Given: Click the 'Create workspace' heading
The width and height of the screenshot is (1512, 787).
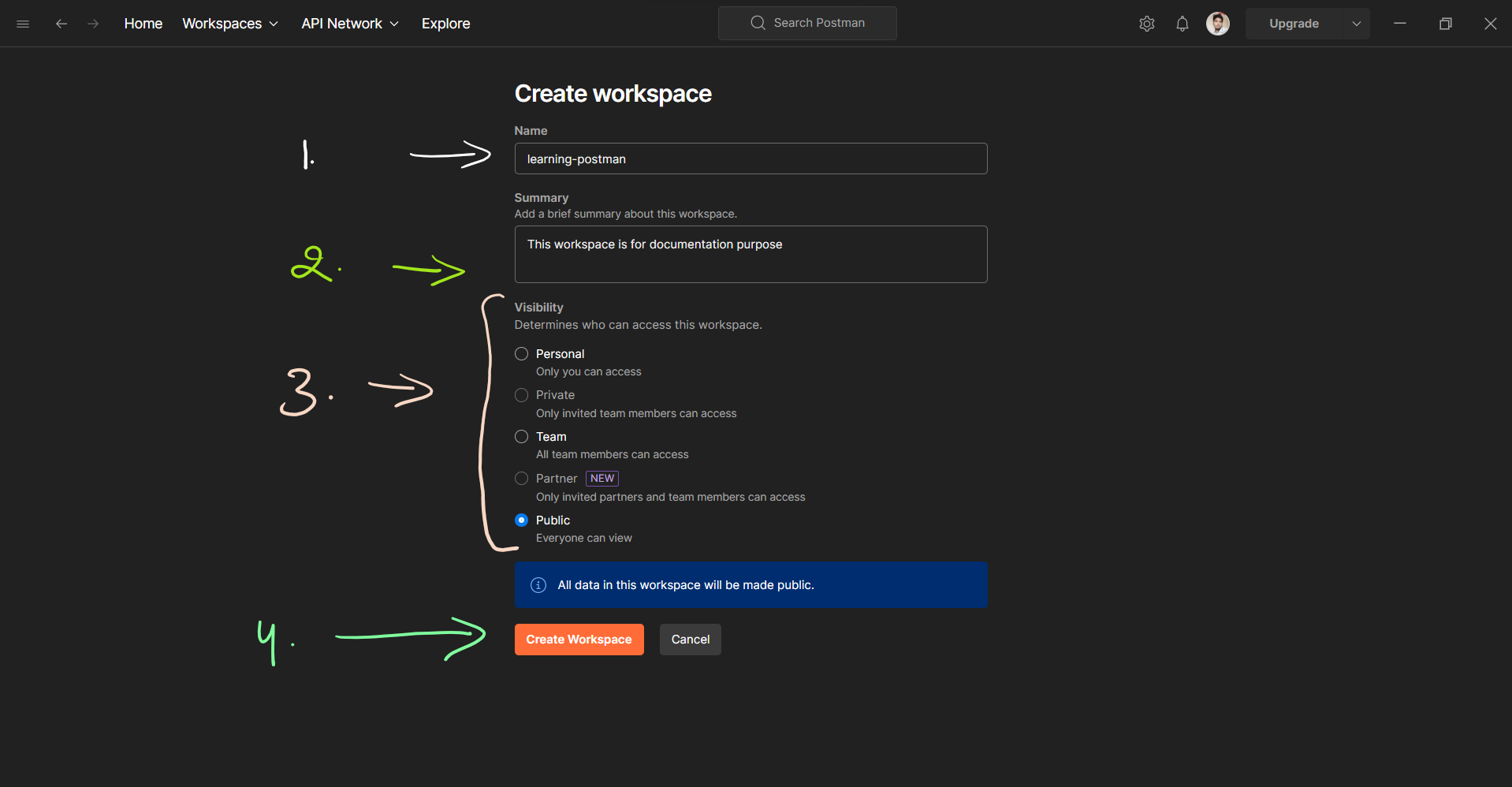Looking at the screenshot, I should click(613, 94).
